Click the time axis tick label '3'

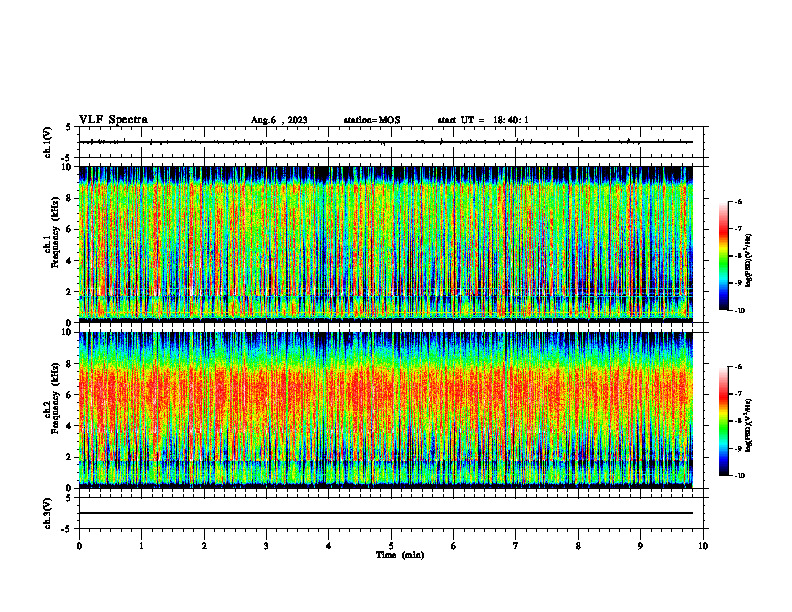[266, 546]
